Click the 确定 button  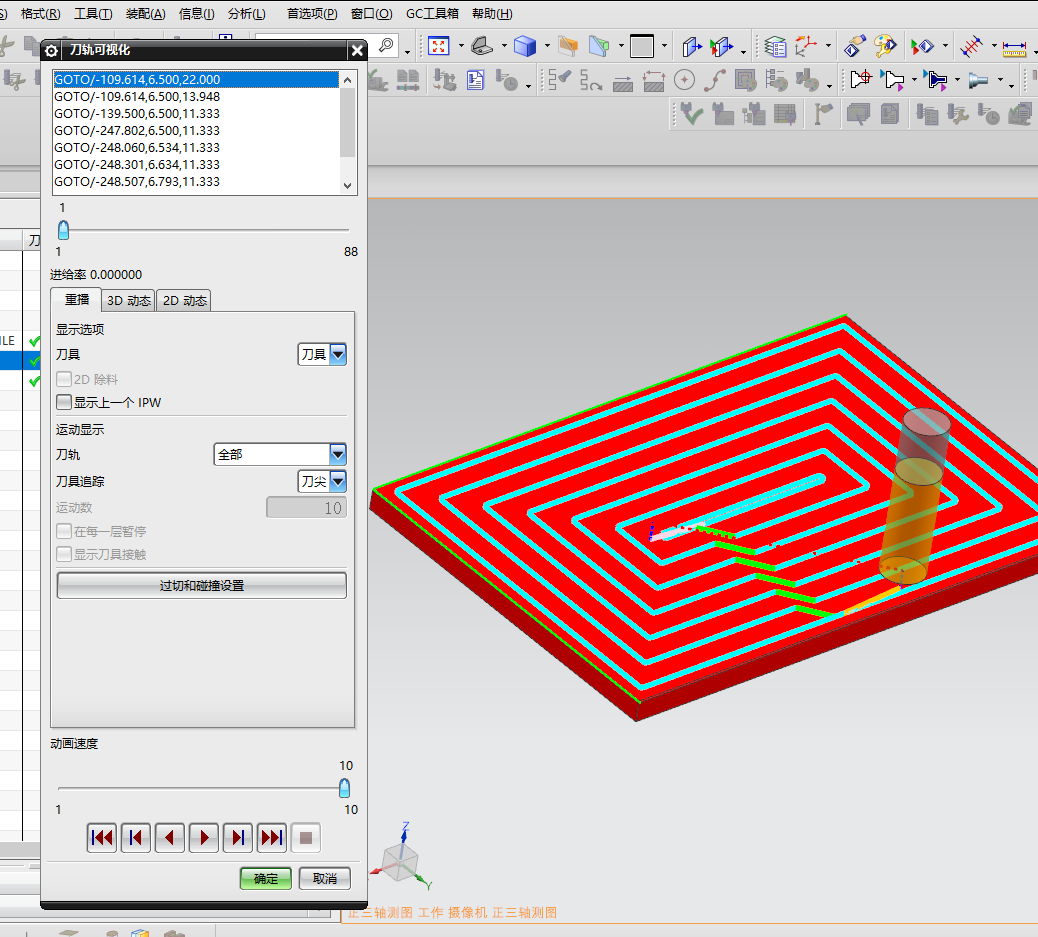tap(265, 879)
